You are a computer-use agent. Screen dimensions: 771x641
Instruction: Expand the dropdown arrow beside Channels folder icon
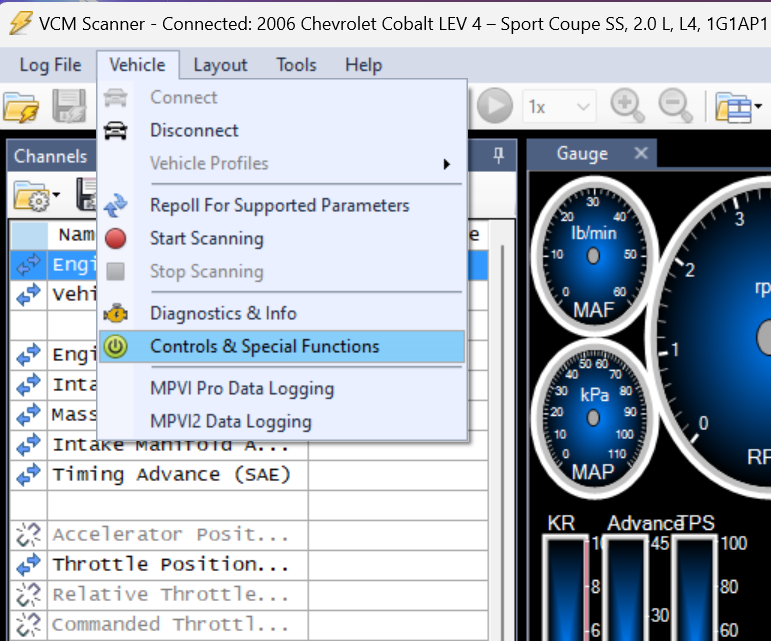point(56,195)
